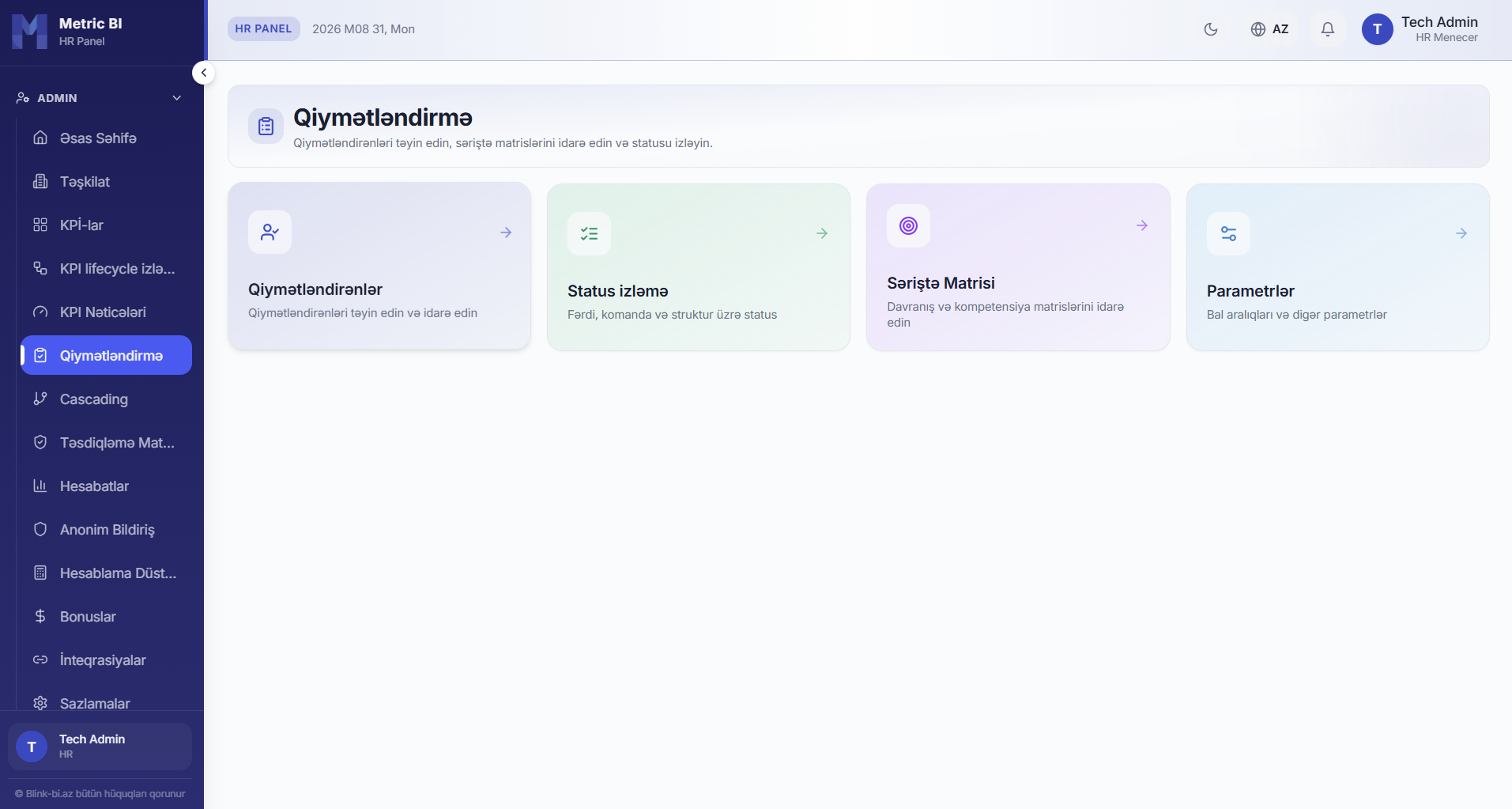Click the Parametrlər sliders icon

[x=1228, y=233]
